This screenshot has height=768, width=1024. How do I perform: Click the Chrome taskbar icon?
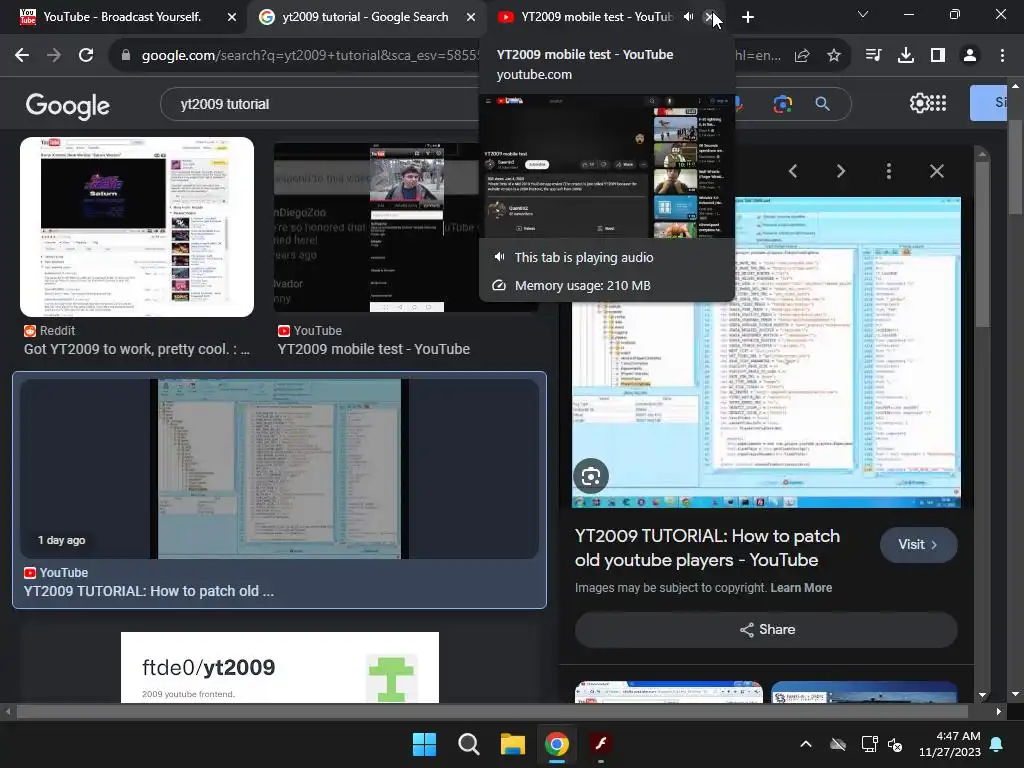coord(556,744)
